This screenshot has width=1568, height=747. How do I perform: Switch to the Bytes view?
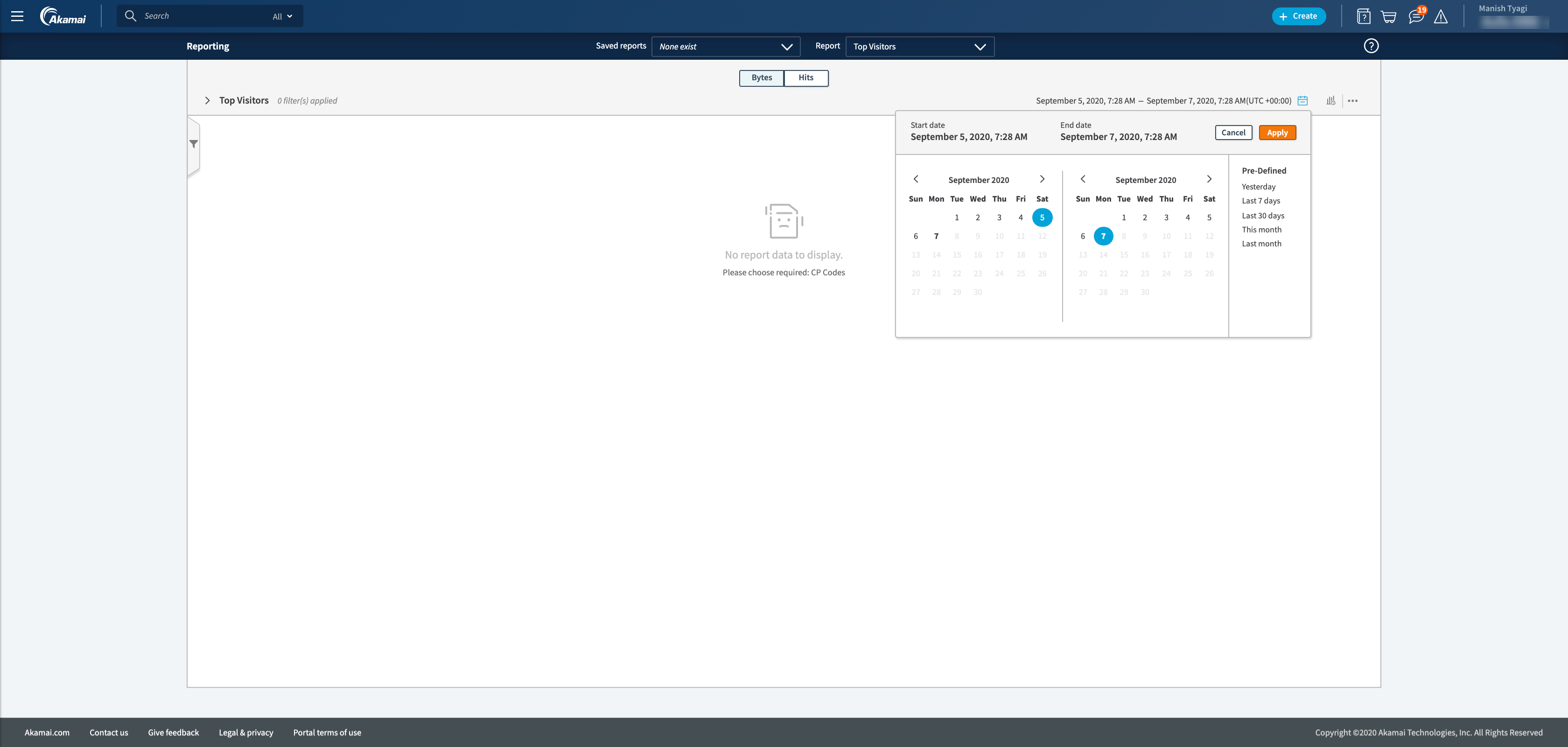click(x=761, y=78)
